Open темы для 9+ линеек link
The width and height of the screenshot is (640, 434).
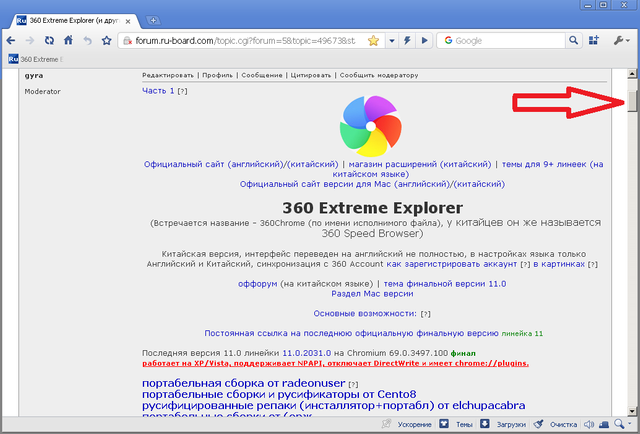click(552, 164)
